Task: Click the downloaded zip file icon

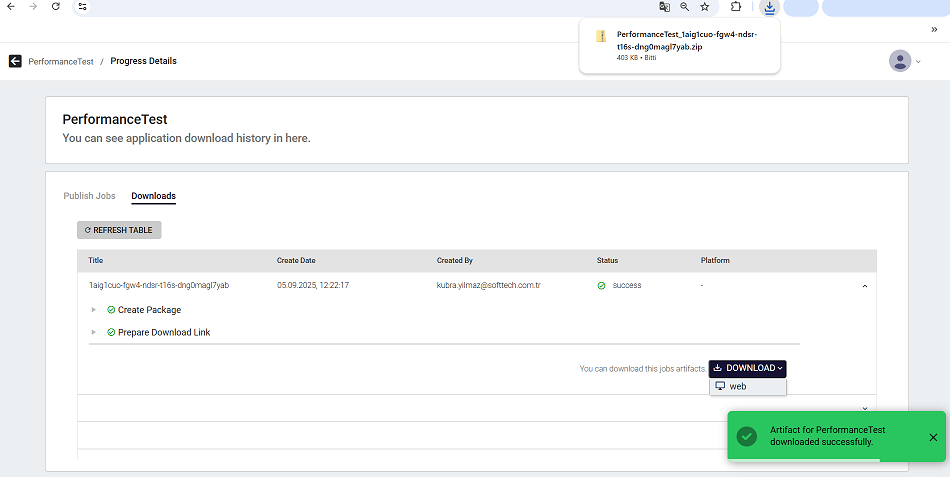Action: click(601, 36)
